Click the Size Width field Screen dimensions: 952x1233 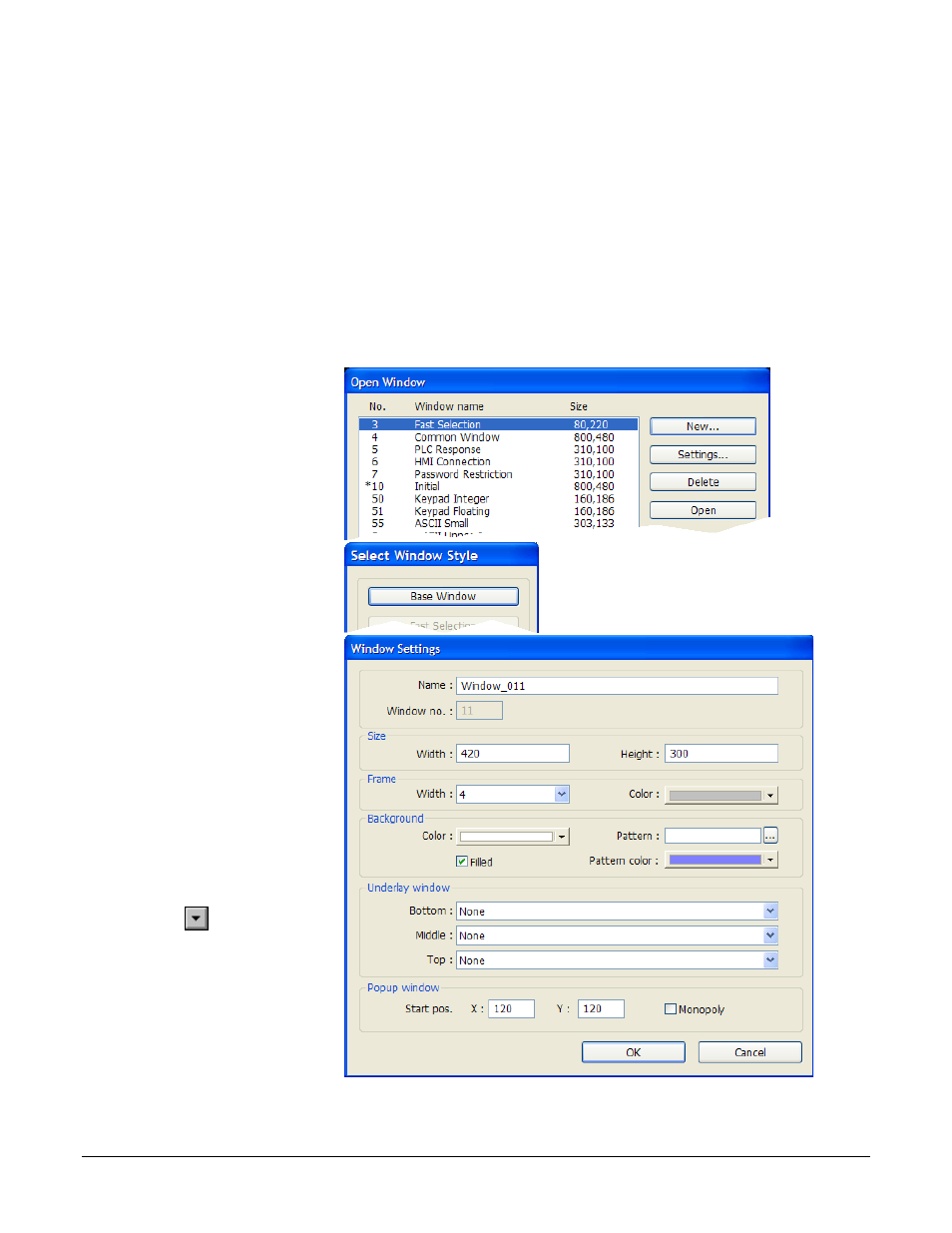click(x=512, y=754)
